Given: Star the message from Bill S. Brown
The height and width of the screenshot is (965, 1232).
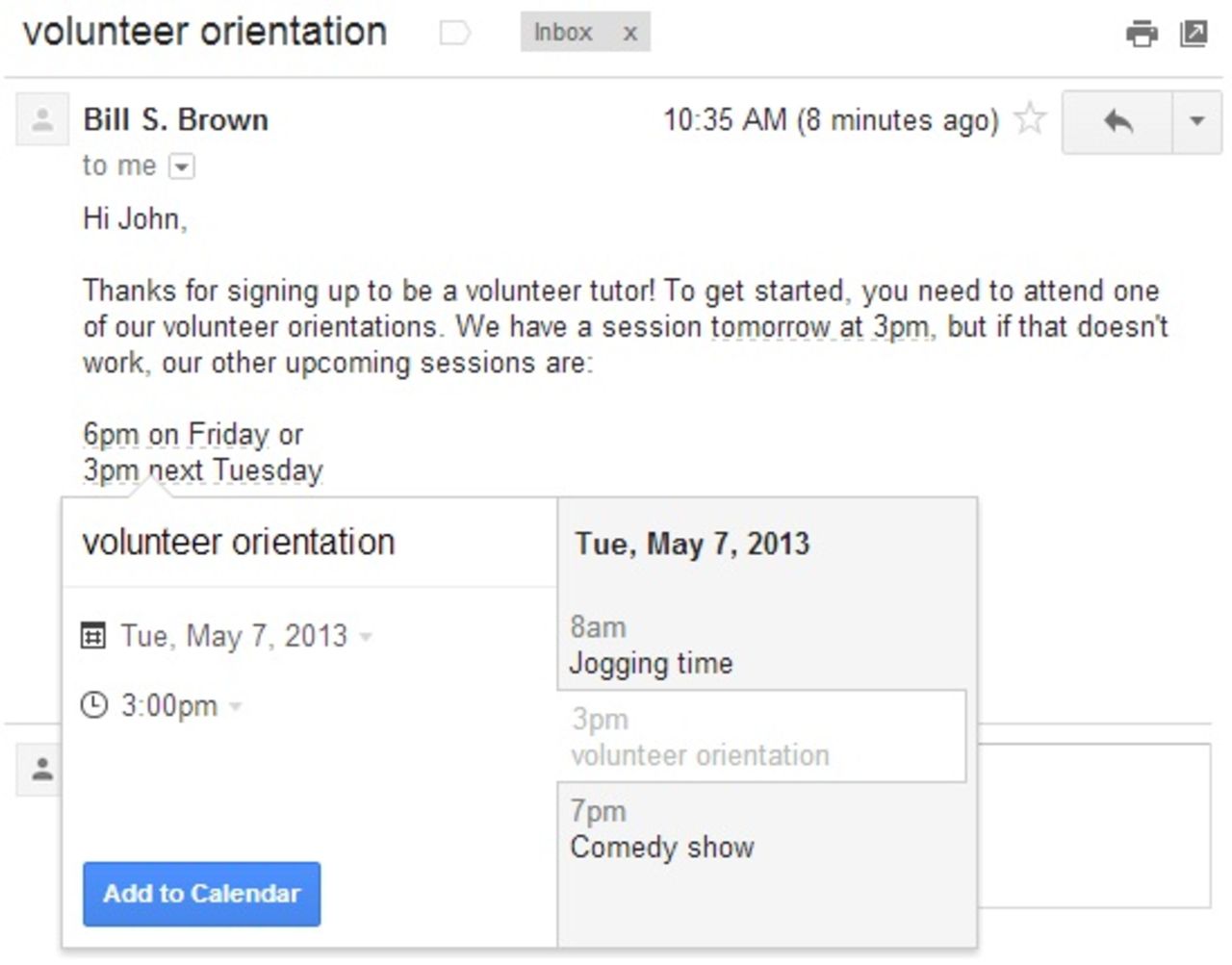Looking at the screenshot, I should 1030,119.
